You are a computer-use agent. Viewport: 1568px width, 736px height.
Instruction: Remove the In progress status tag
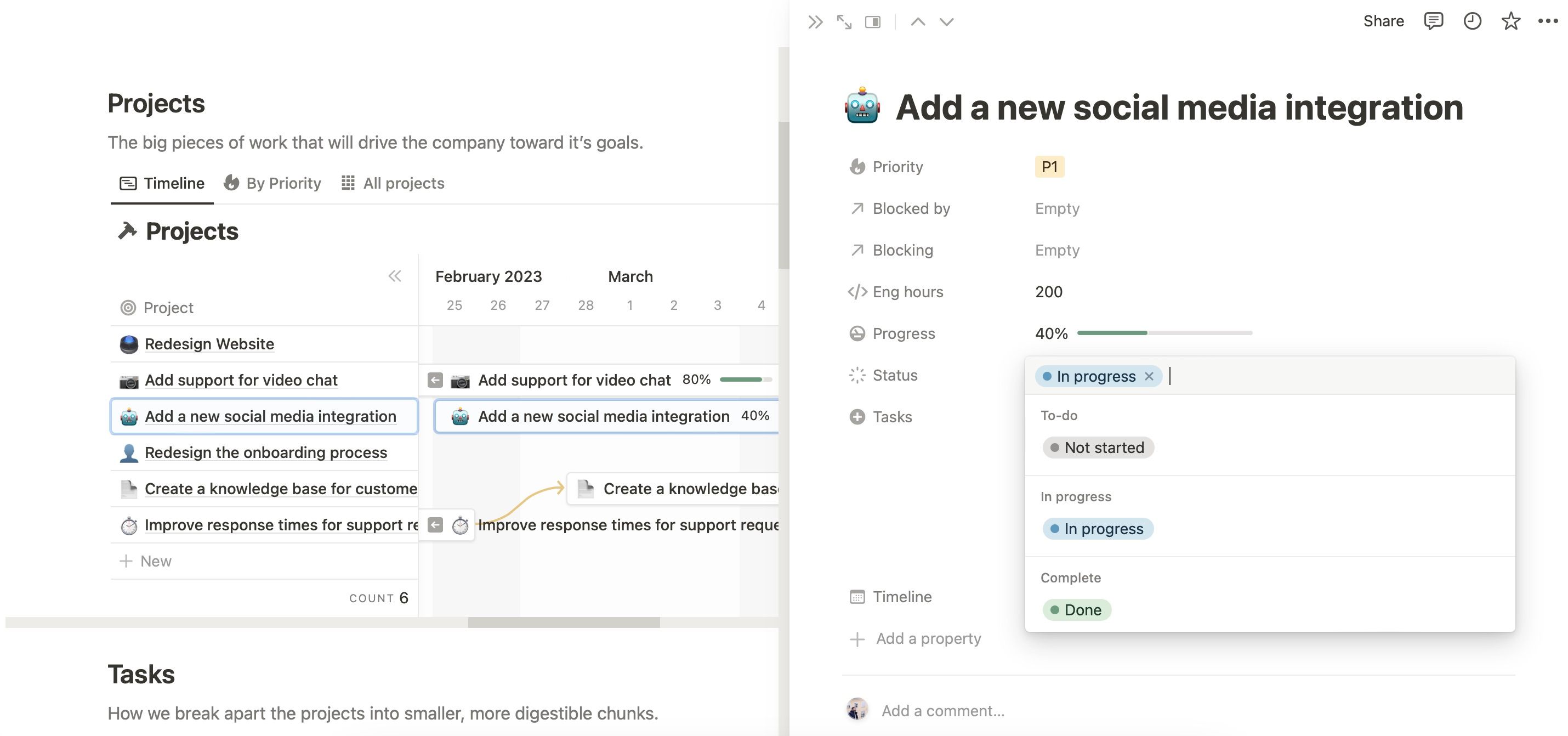click(x=1149, y=376)
